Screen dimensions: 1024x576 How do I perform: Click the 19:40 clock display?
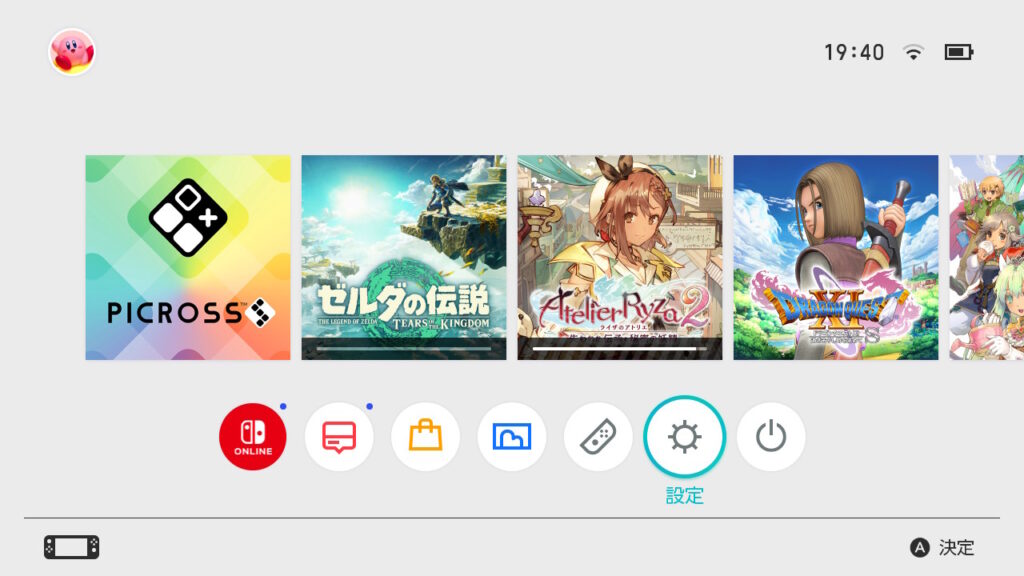[854, 52]
